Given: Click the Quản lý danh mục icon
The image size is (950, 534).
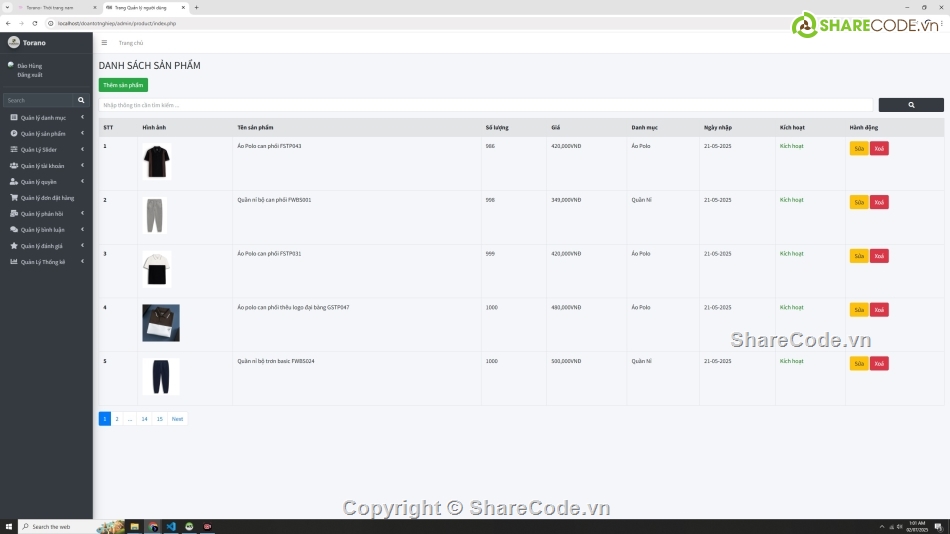Looking at the screenshot, I should point(14,118).
